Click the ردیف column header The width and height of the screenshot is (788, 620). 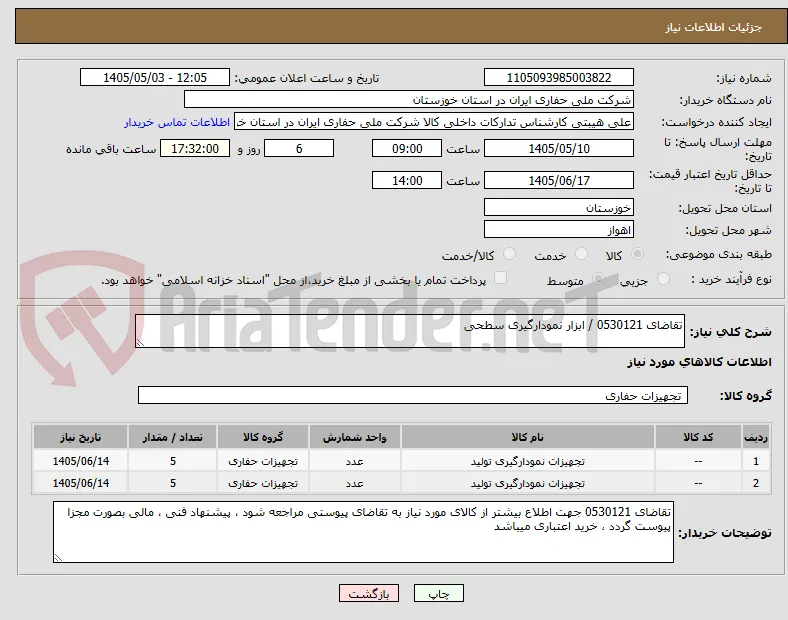(x=756, y=437)
